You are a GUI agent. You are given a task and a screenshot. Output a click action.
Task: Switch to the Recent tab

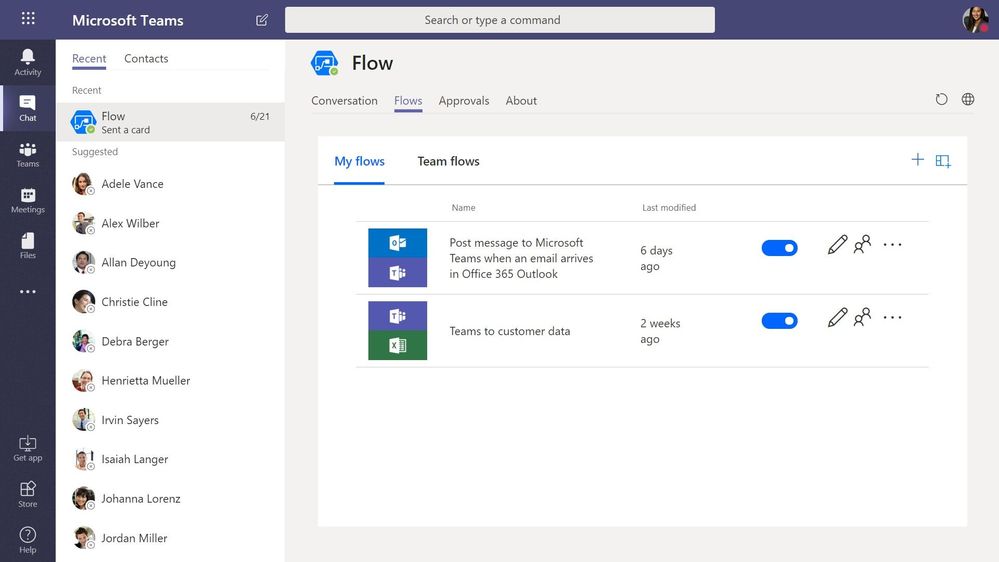click(x=89, y=59)
